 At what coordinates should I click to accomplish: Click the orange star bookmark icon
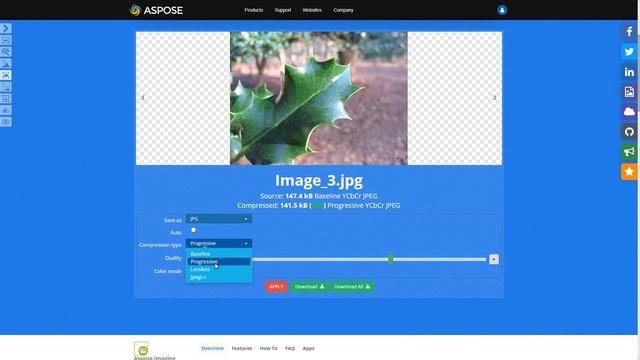coord(629,172)
